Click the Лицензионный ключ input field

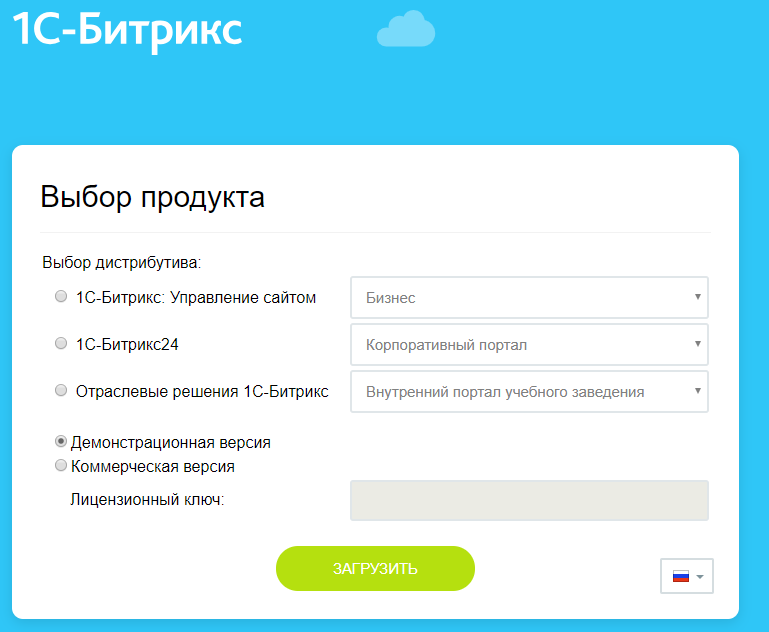point(529,500)
